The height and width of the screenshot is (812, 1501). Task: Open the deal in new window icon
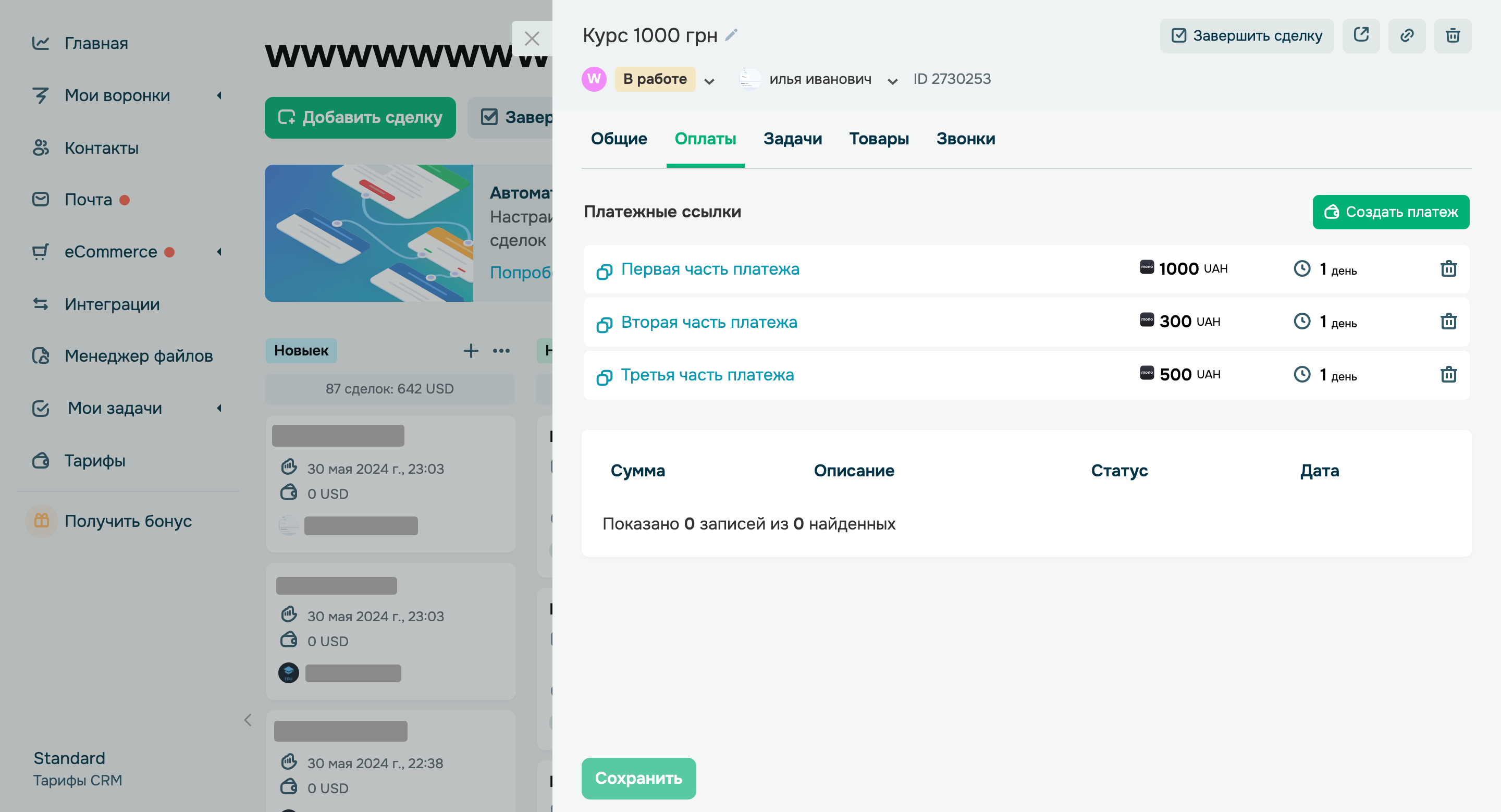point(1361,35)
